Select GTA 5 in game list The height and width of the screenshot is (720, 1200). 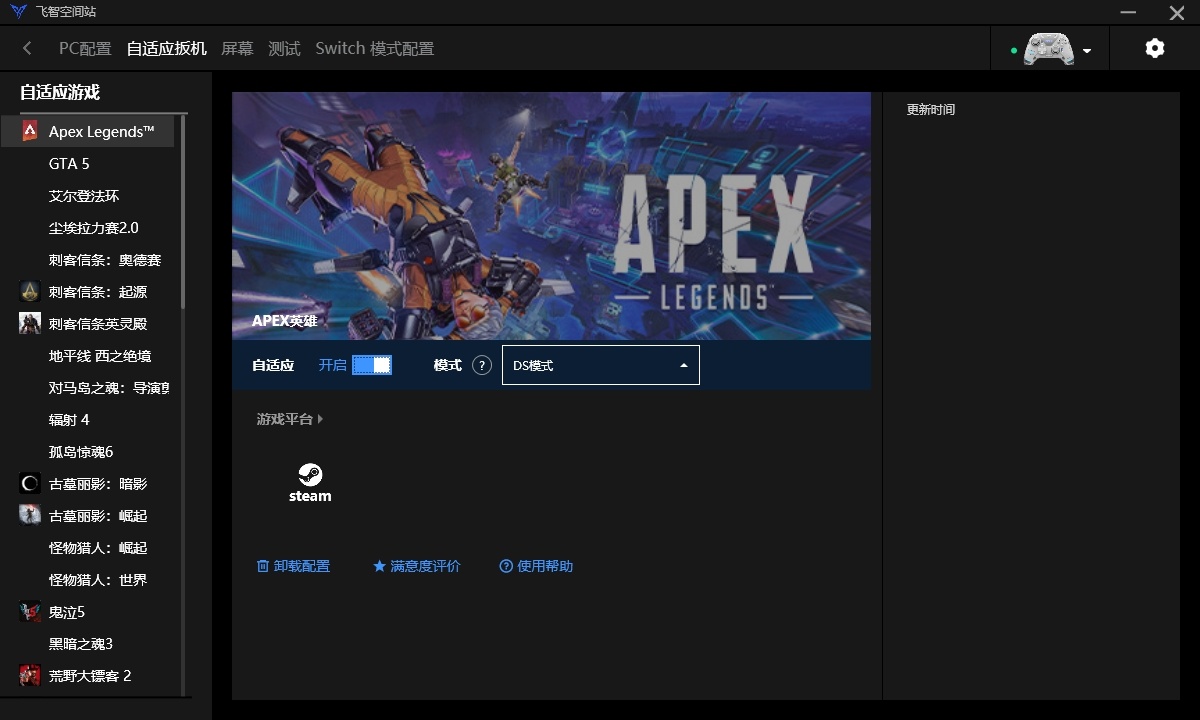pos(87,163)
